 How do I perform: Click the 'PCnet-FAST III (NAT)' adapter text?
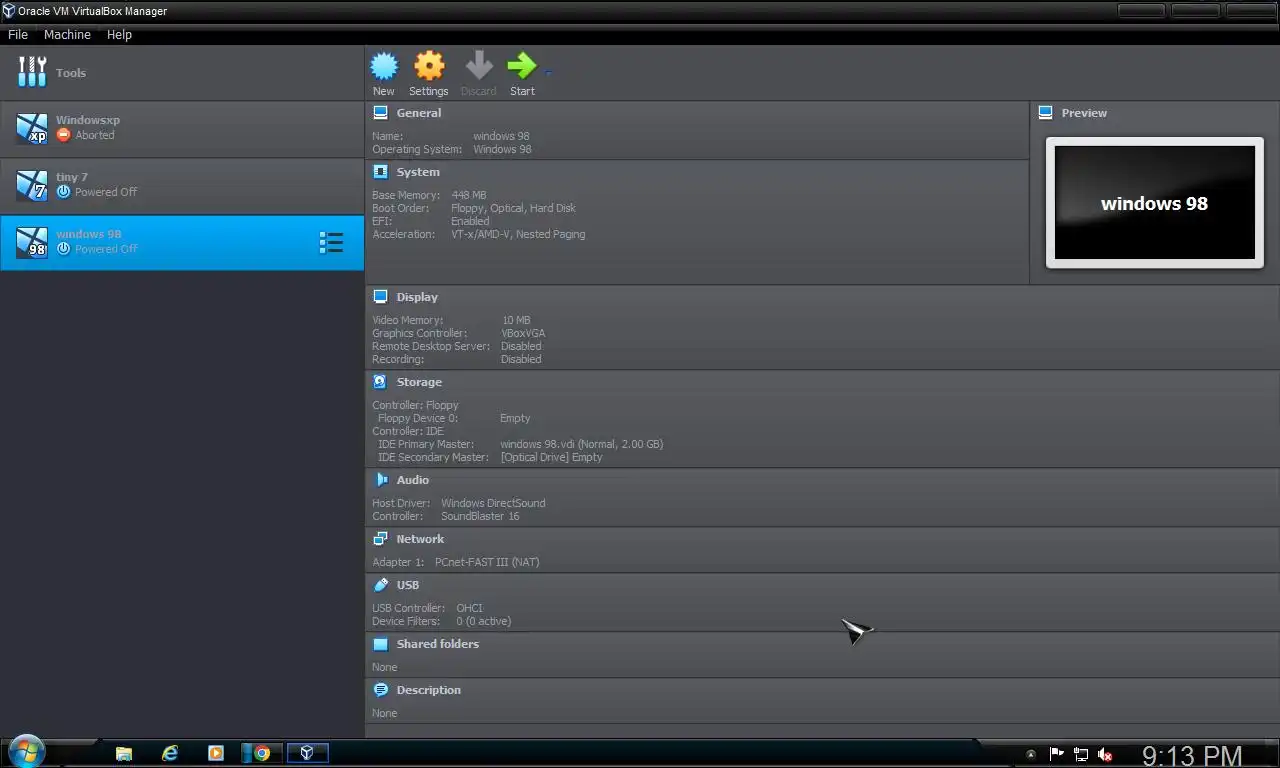click(x=487, y=562)
